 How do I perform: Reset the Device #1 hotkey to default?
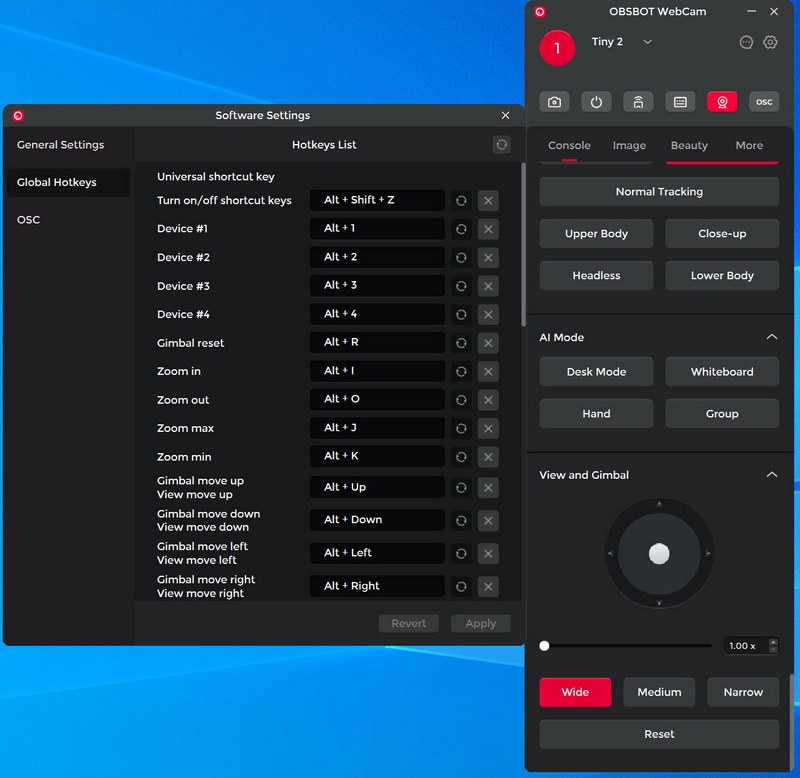(x=461, y=229)
